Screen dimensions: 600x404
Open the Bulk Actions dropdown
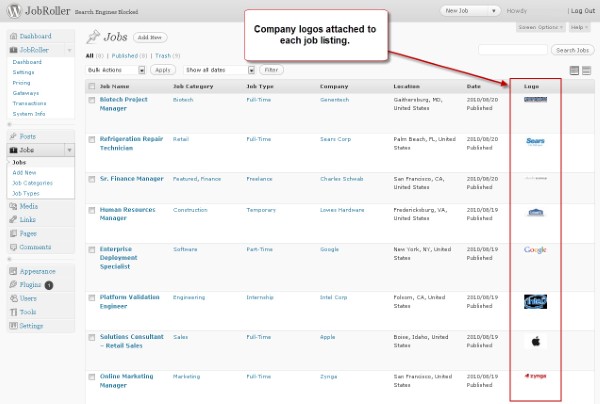pos(116,70)
